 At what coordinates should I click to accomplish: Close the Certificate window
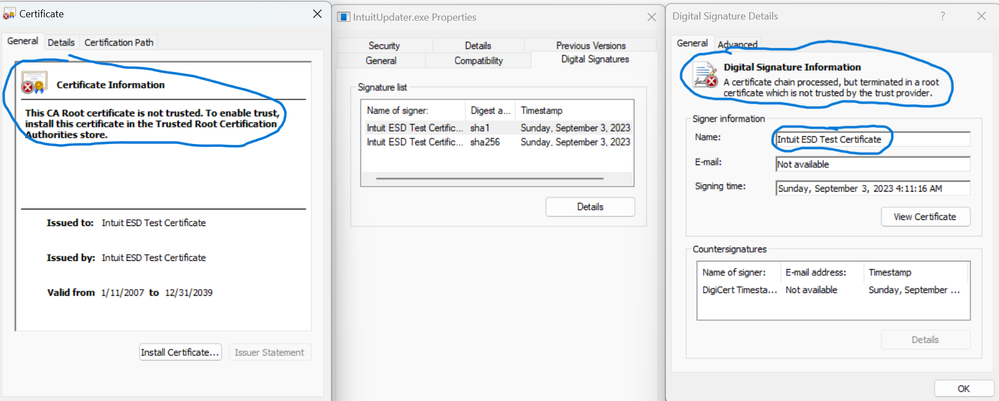click(317, 13)
